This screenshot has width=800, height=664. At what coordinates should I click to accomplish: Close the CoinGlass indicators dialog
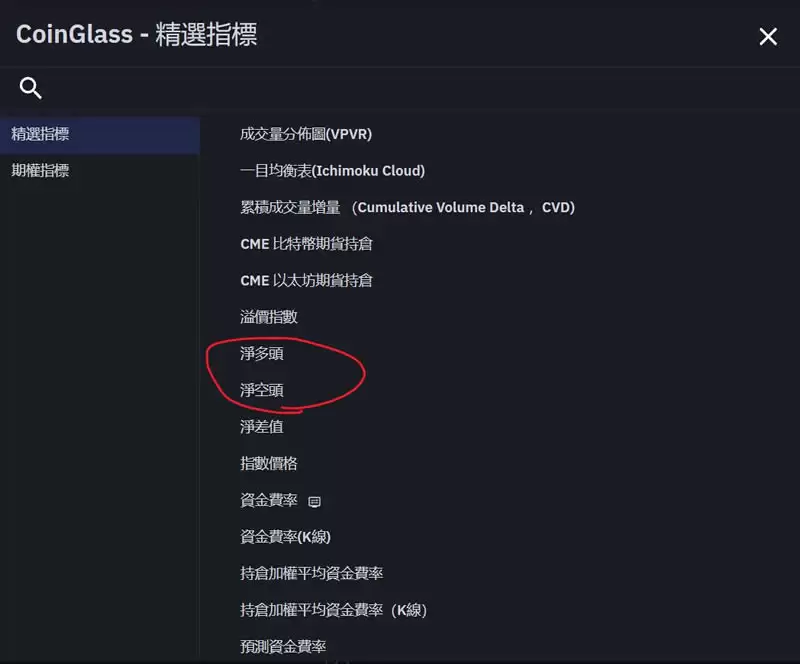coord(768,37)
